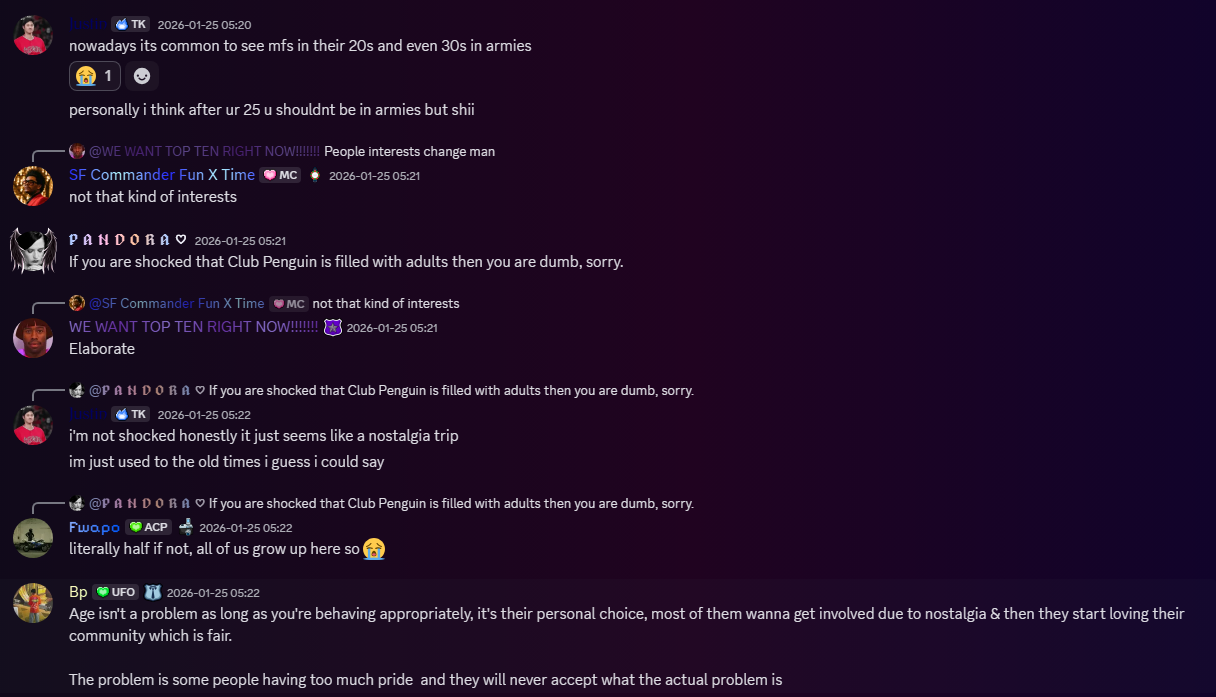
Task: Click SF Commander Fun X Time's large avatar
Action: [x=33, y=186]
